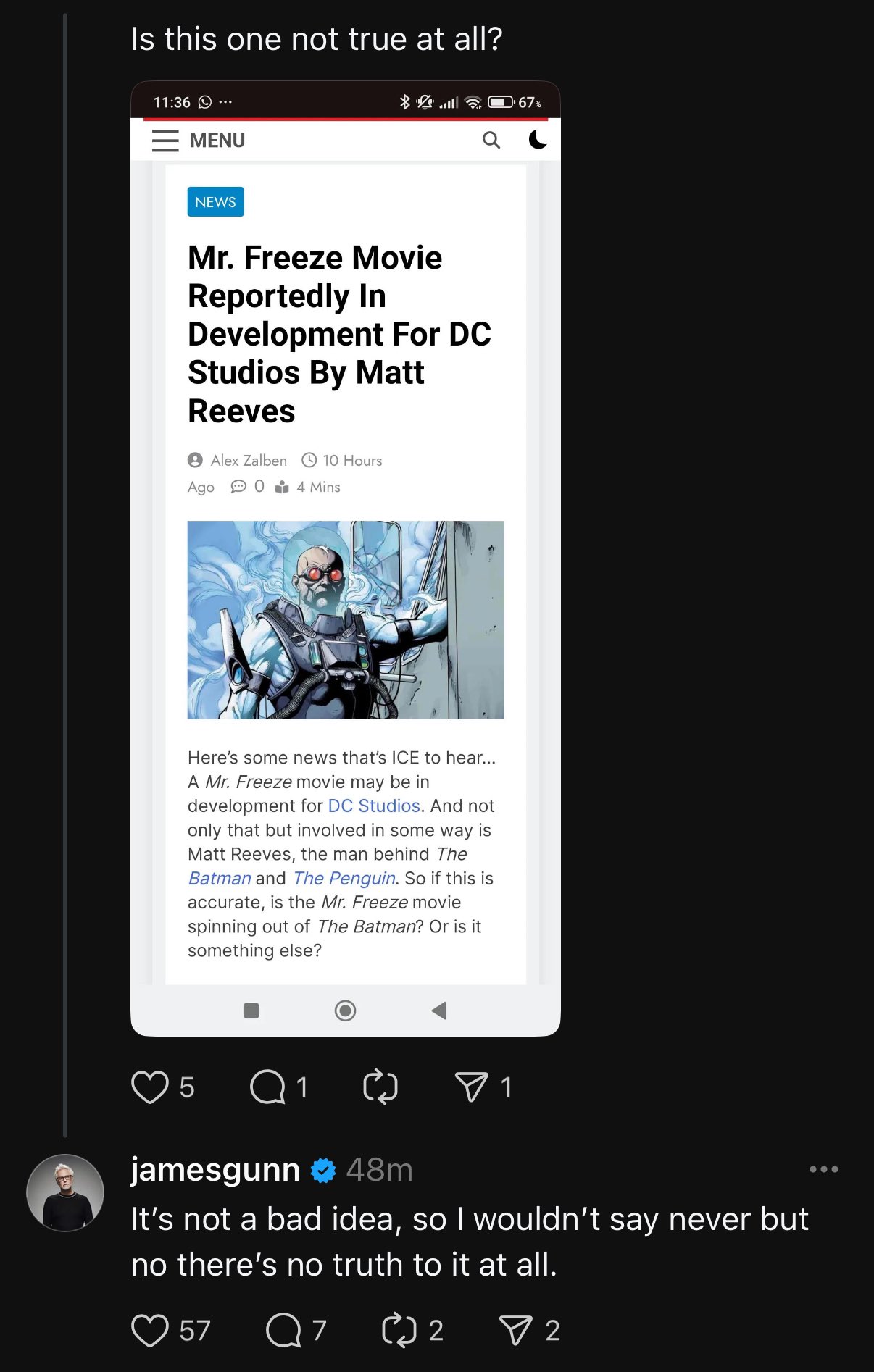Select the blue NEWS category tag
874x1372 pixels.
pyautogui.click(x=216, y=202)
